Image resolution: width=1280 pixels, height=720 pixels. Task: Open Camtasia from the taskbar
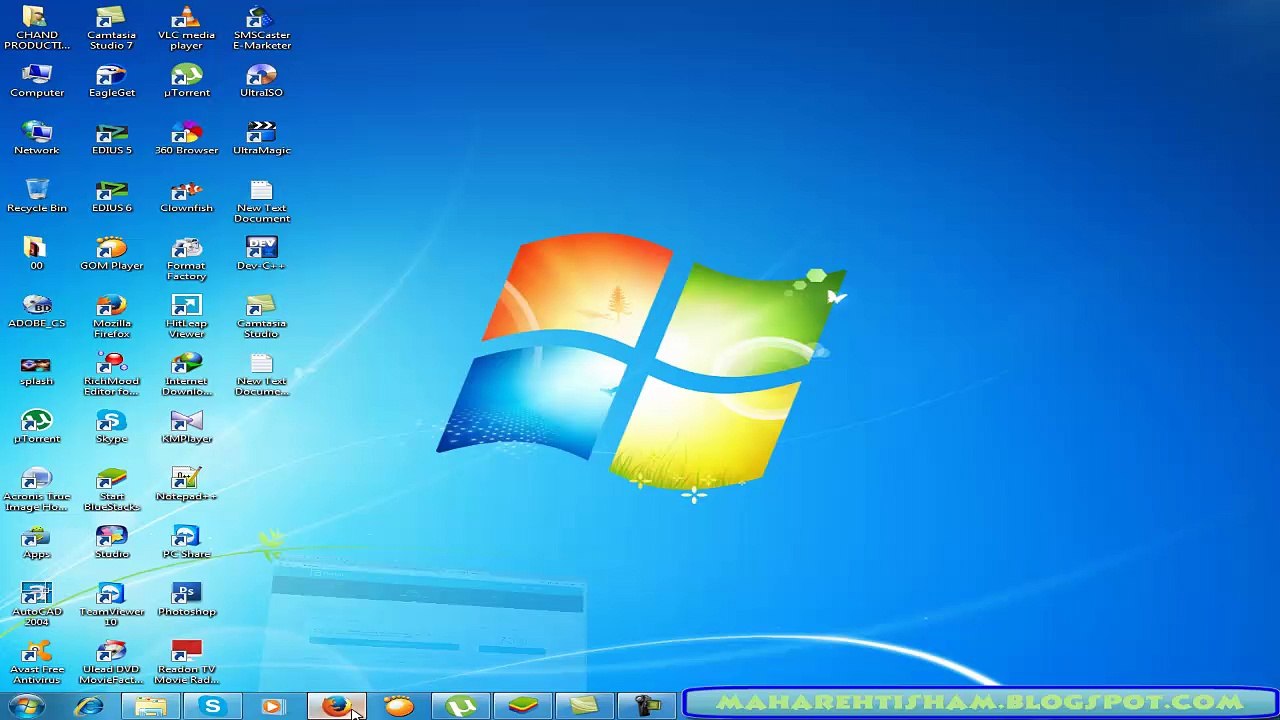tap(584, 706)
